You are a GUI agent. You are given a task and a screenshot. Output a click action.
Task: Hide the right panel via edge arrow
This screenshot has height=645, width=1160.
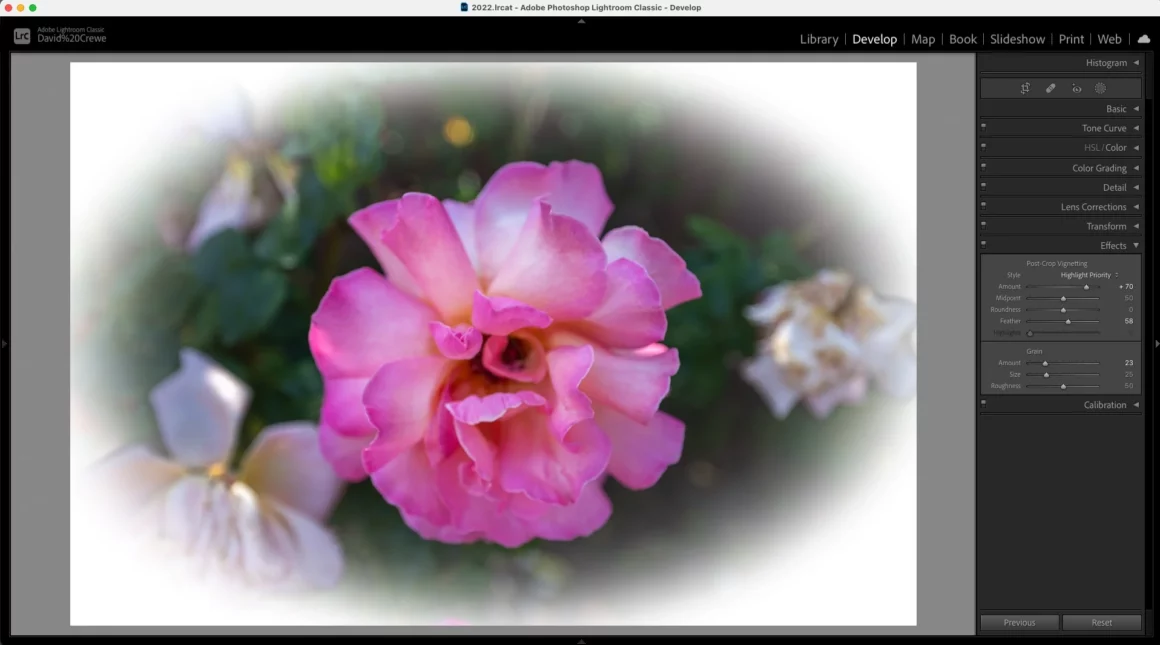tap(1156, 344)
